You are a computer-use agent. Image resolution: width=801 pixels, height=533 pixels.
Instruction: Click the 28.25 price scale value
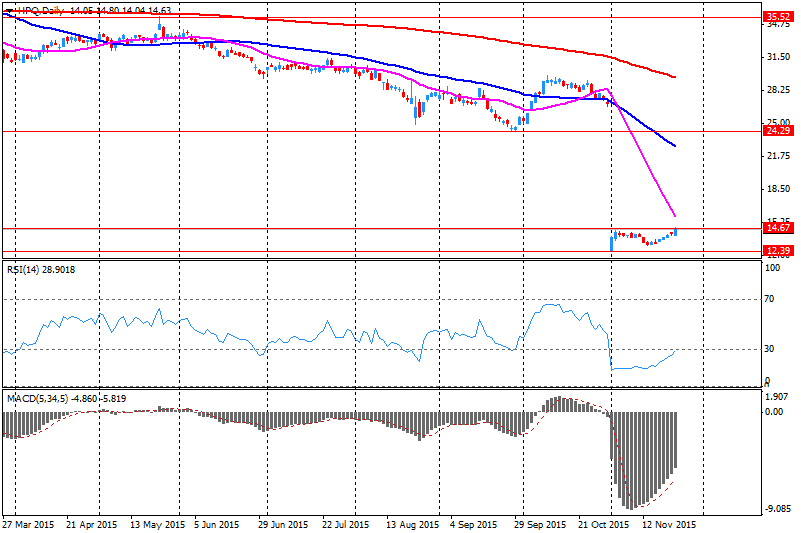pyautogui.click(x=779, y=90)
